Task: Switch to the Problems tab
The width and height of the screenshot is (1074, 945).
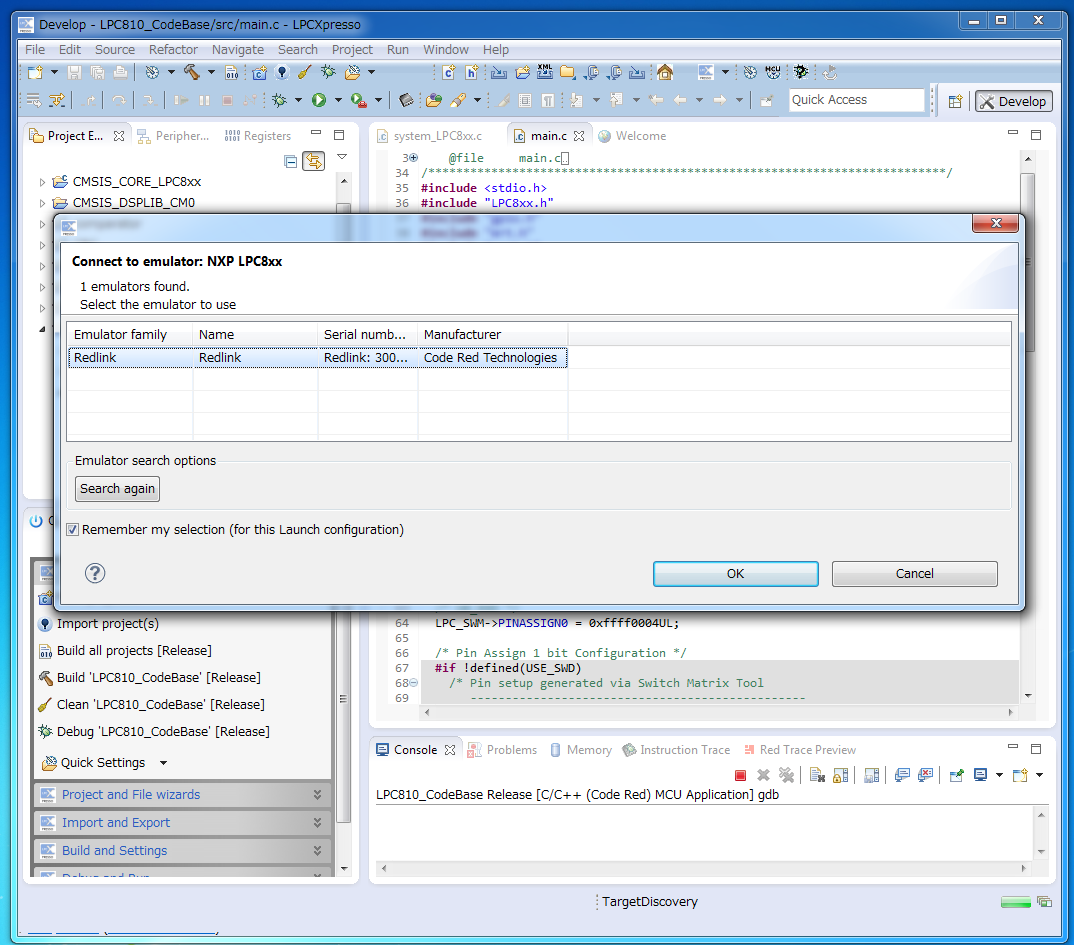Action: pos(502,750)
